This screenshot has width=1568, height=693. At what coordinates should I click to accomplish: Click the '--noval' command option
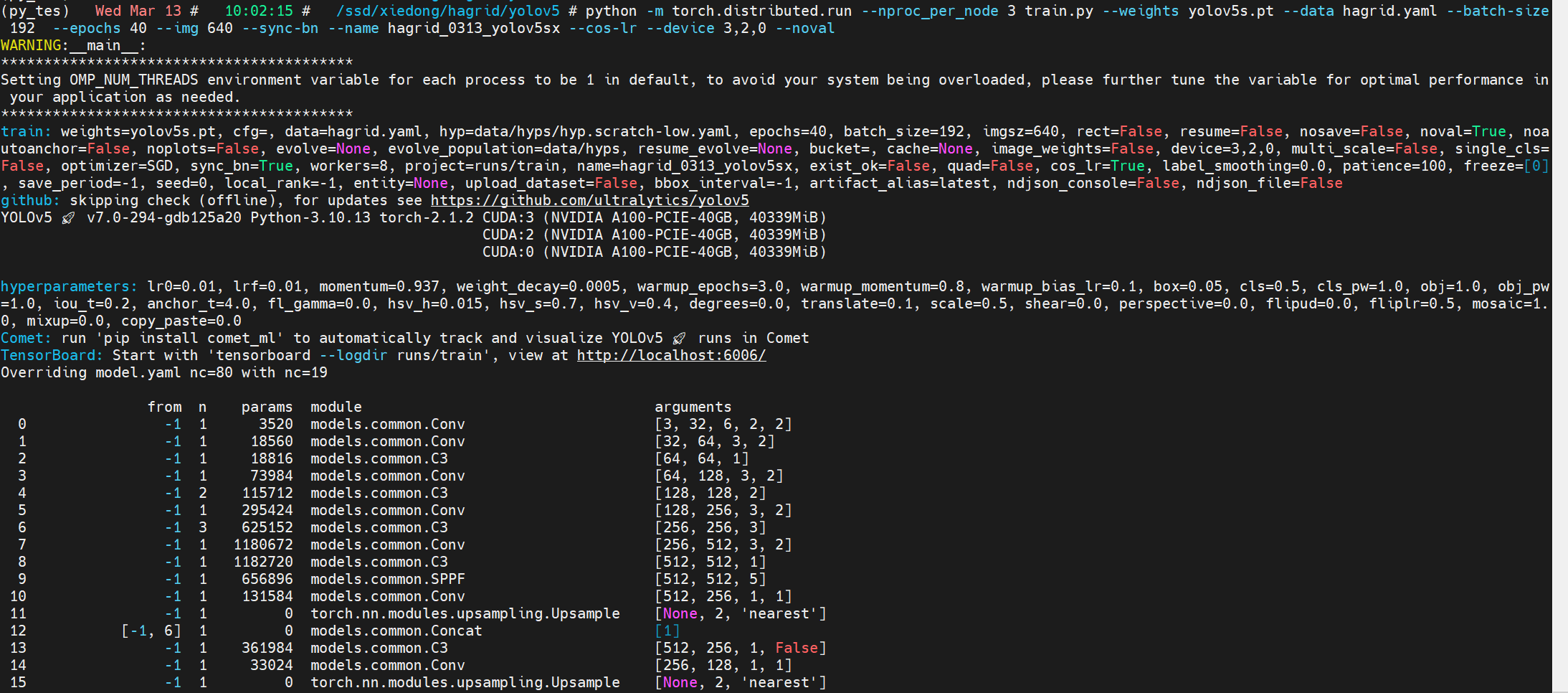[804, 28]
